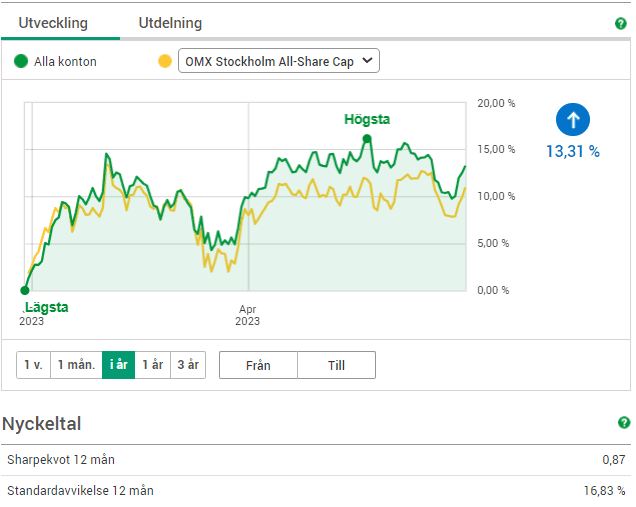Click the Alla konton legend label

point(65,62)
